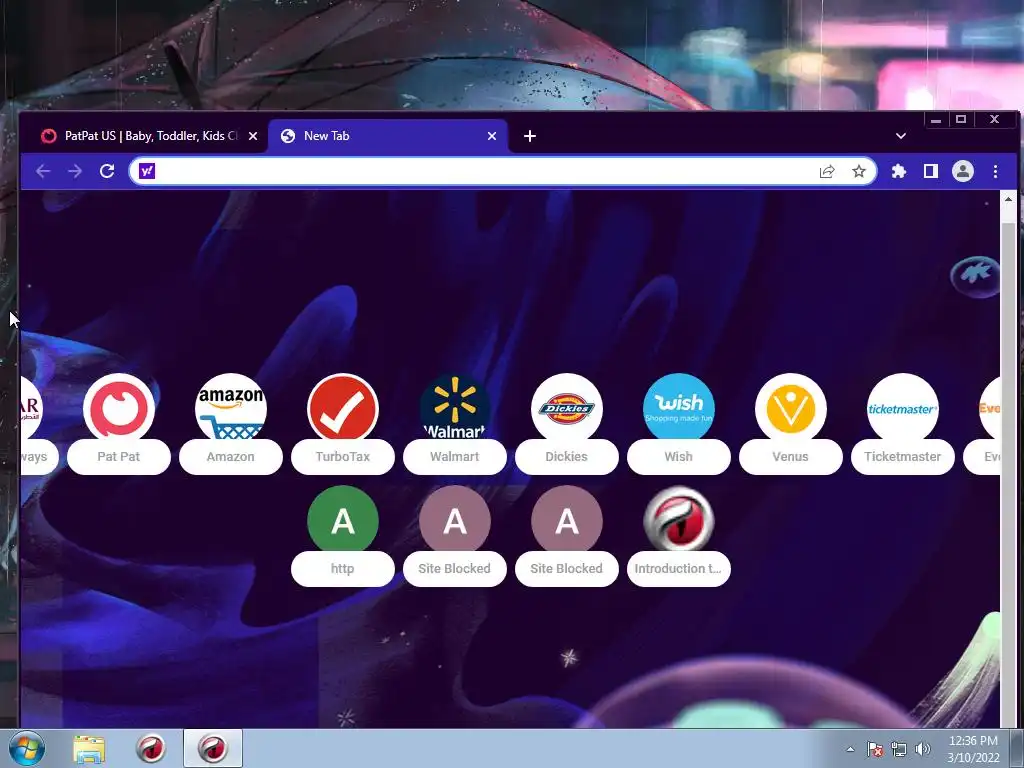Screen dimensions: 1024x768
Task: Click the Walmart label button
Action: pyautogui.click(x=455, y=456)
